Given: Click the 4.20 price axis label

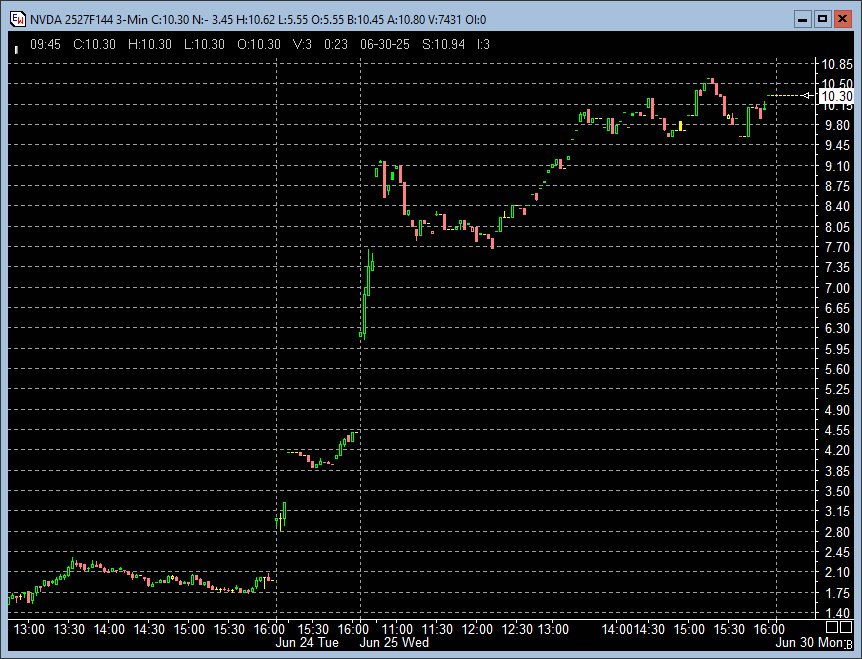Looking at the screenshot, I should point(837,451).
